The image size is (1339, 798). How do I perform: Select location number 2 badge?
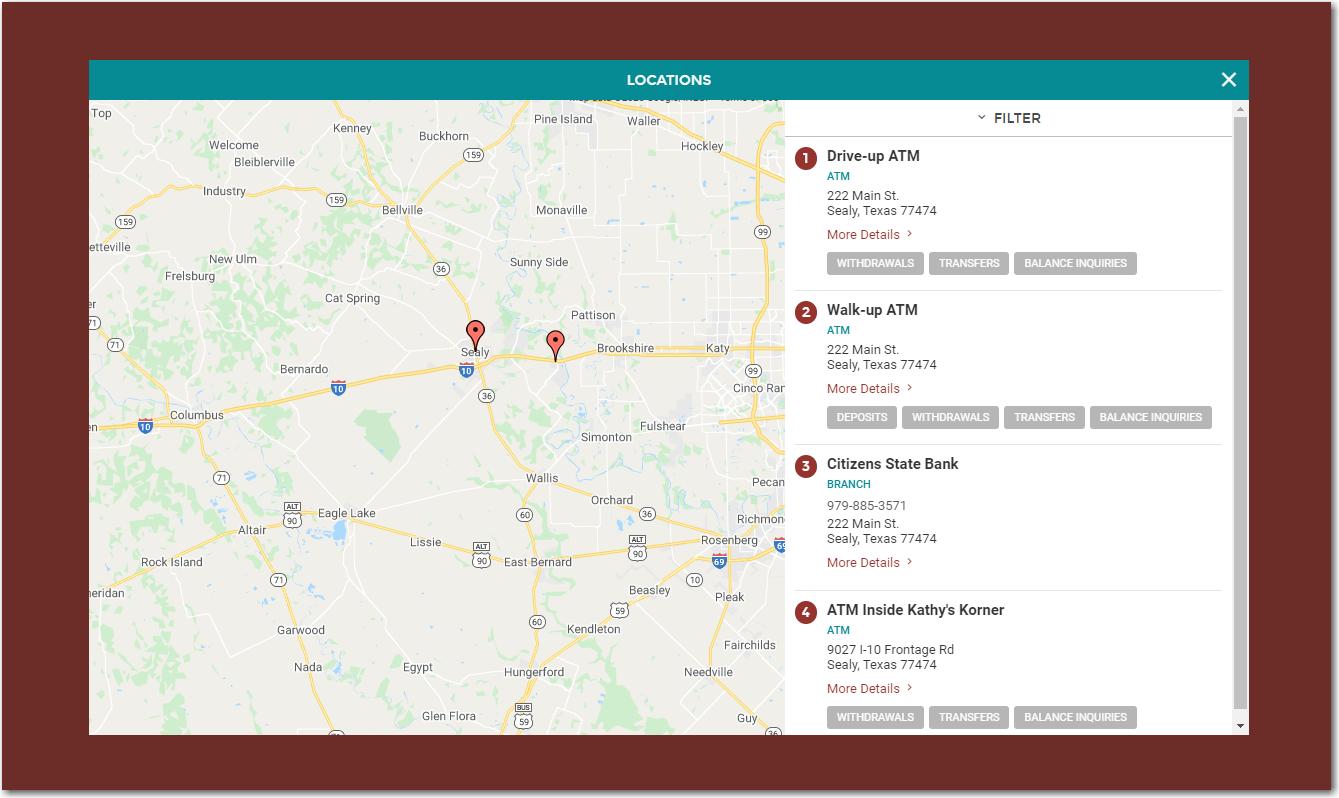pyautogui.click(x=806, y=312)
